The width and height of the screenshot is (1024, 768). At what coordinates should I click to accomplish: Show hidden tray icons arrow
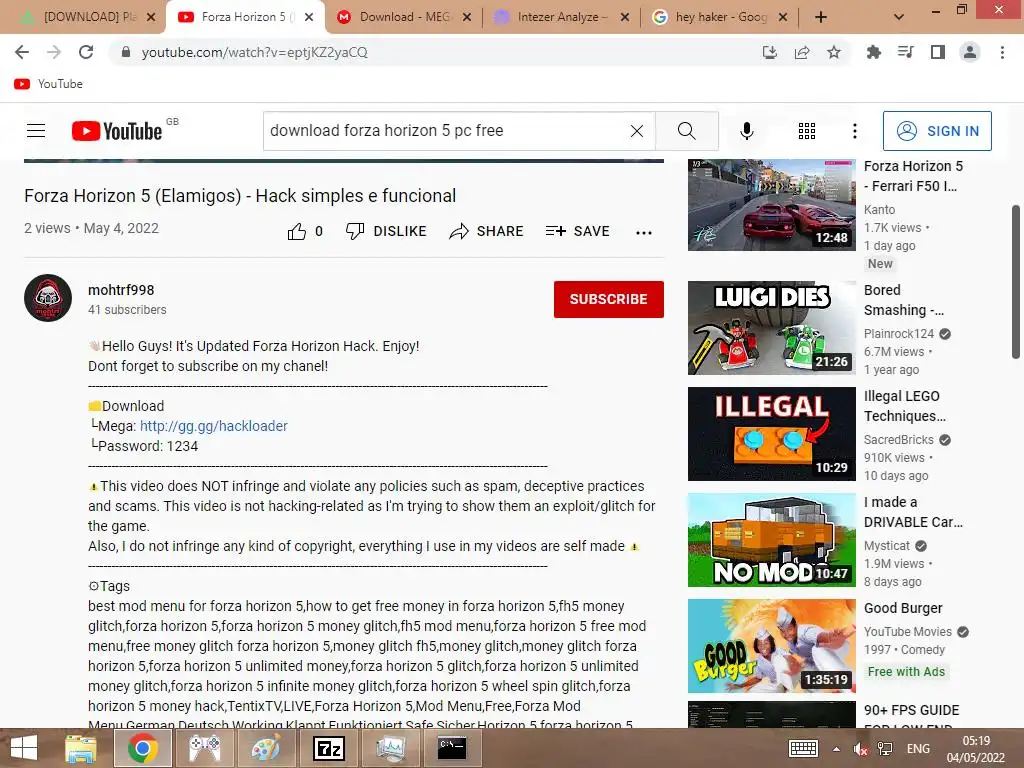(x=836, y=749)
